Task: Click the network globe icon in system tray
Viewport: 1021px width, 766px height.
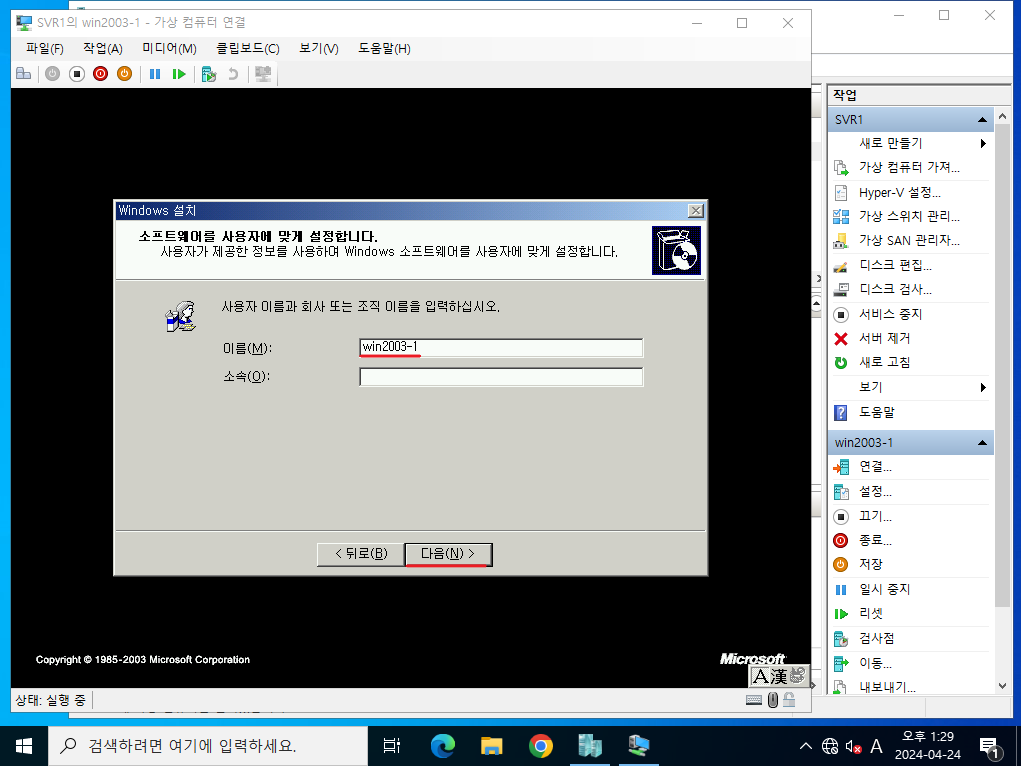Action: coord(830,746)
